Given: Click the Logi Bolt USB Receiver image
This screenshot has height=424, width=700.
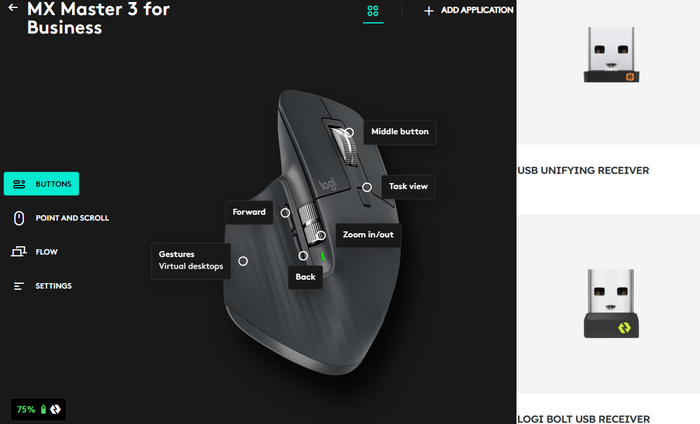Looking at the screenshot, I should click(611, 303).
